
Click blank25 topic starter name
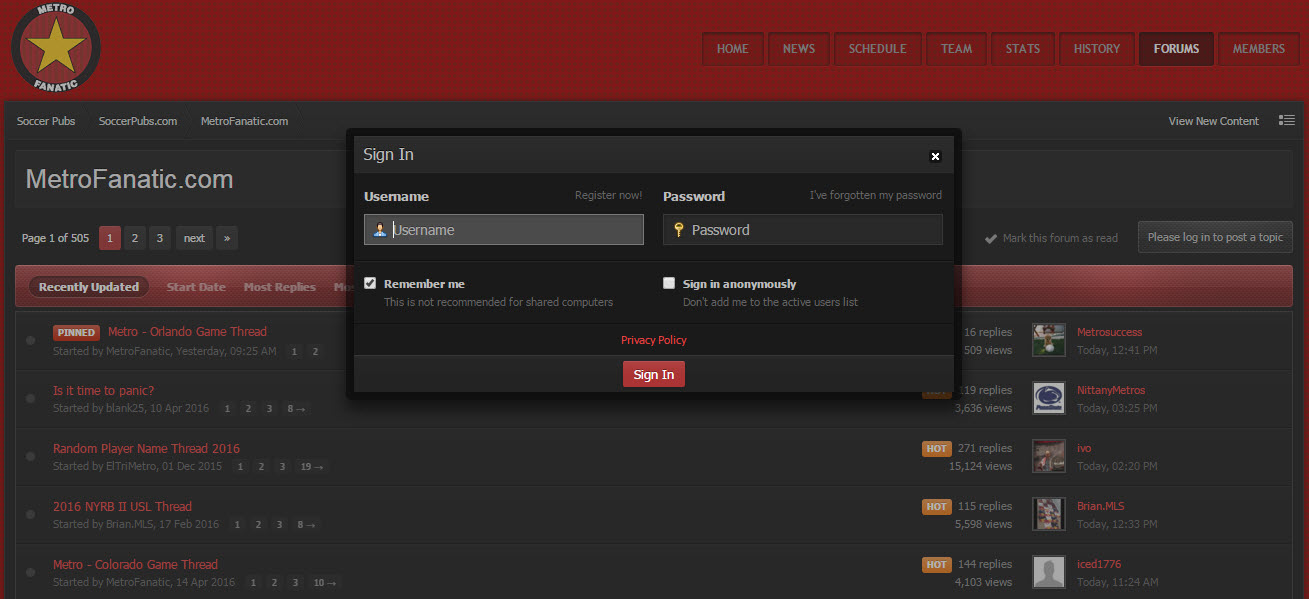pos(125,408)
